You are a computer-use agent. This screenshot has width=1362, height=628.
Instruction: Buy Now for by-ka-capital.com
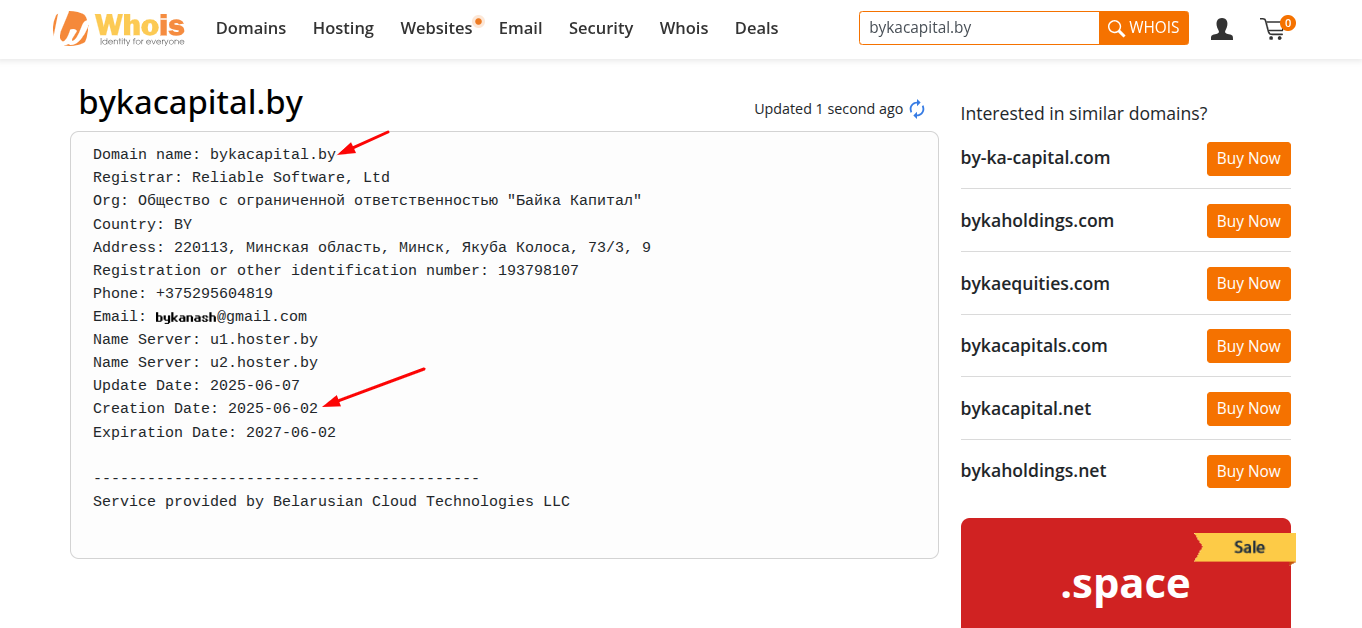point(1249,159)
